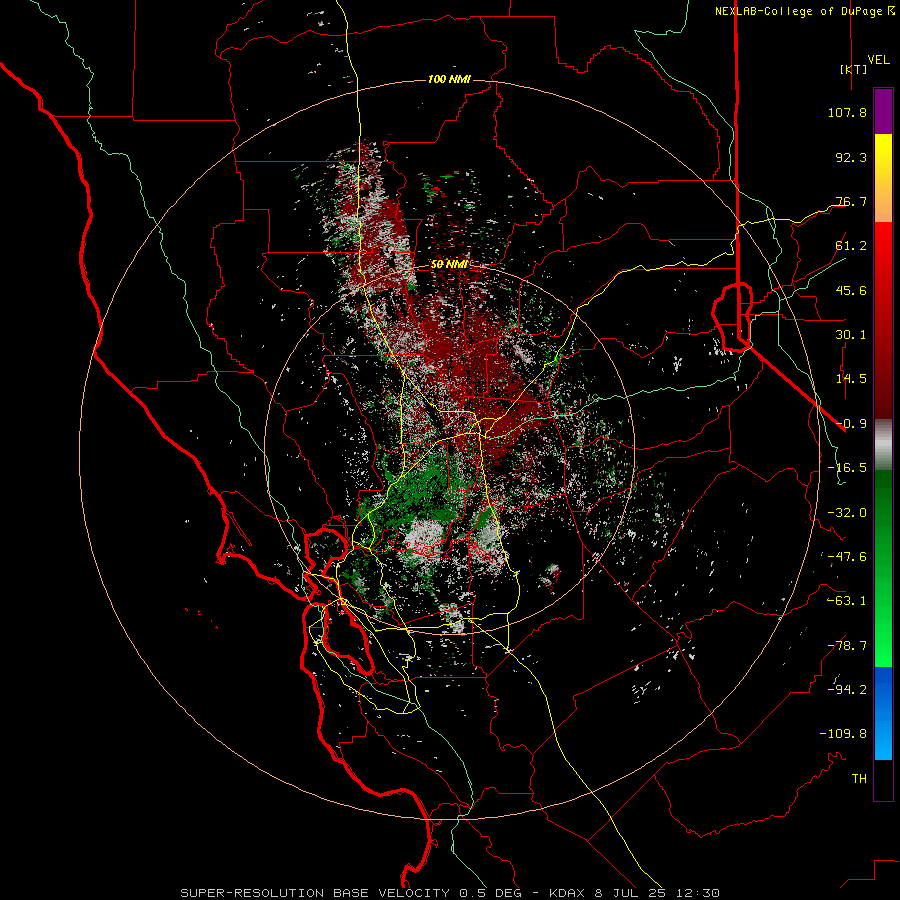Select the 14.5 legend value
900x900 pixels.
coord(851,379)
